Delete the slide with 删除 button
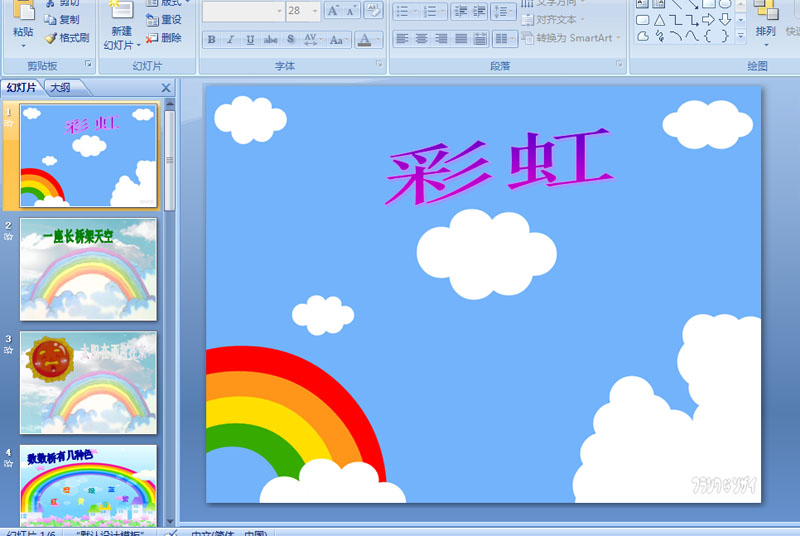This screenshot has height=536, width=800. pyautogui.click(x=163, y=38)
